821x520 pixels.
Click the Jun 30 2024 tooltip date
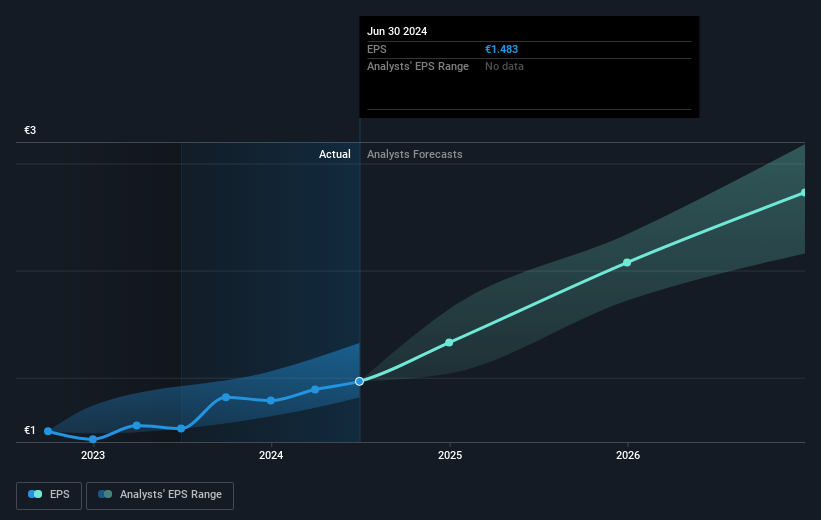coord(397,31)
